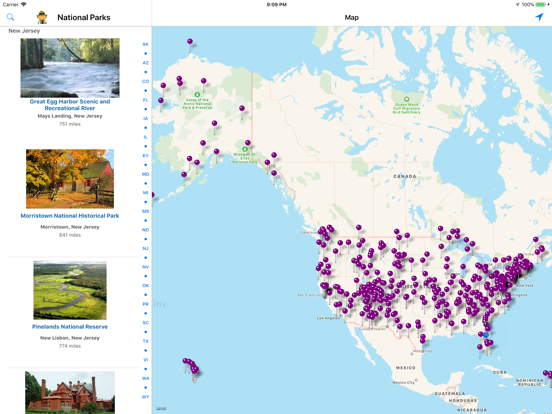Tap the park ranger mascot icon
Image resolution: width=552 pixels, height=414 pixels.
pyautogui.click(x=42, y=17)
